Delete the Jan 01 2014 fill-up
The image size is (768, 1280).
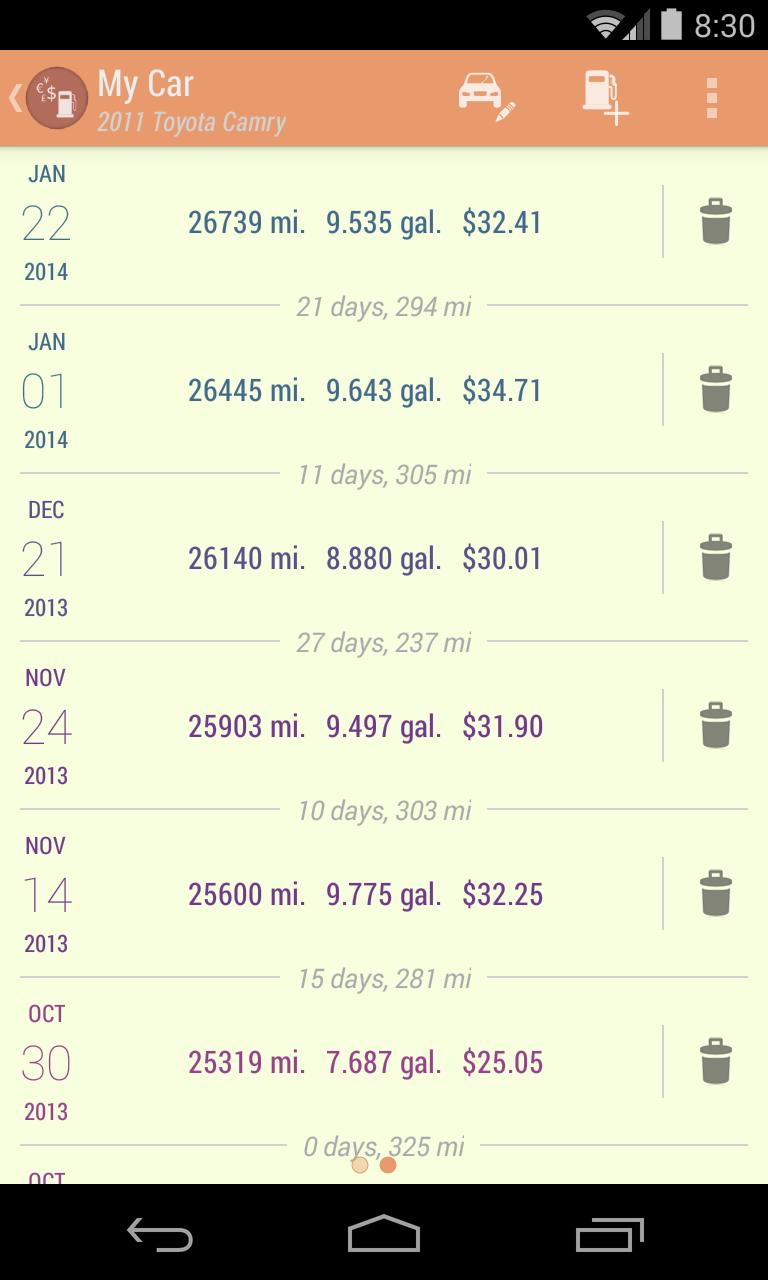[x=715, y=390]
